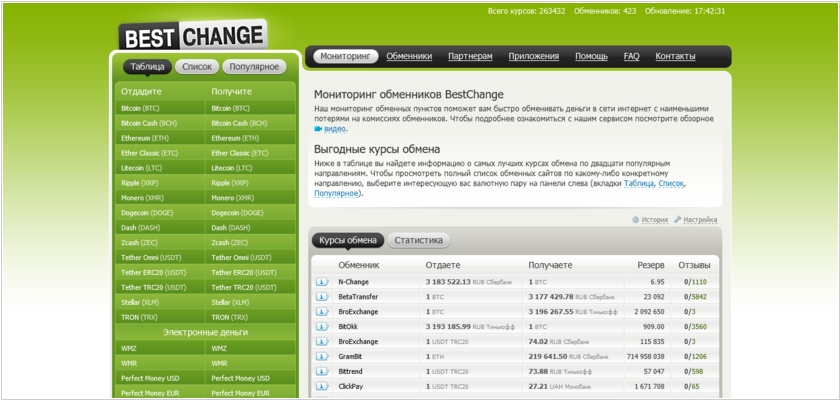Open info icon for BroExchange USDT TRC20 row

click(x=321, y=342)
